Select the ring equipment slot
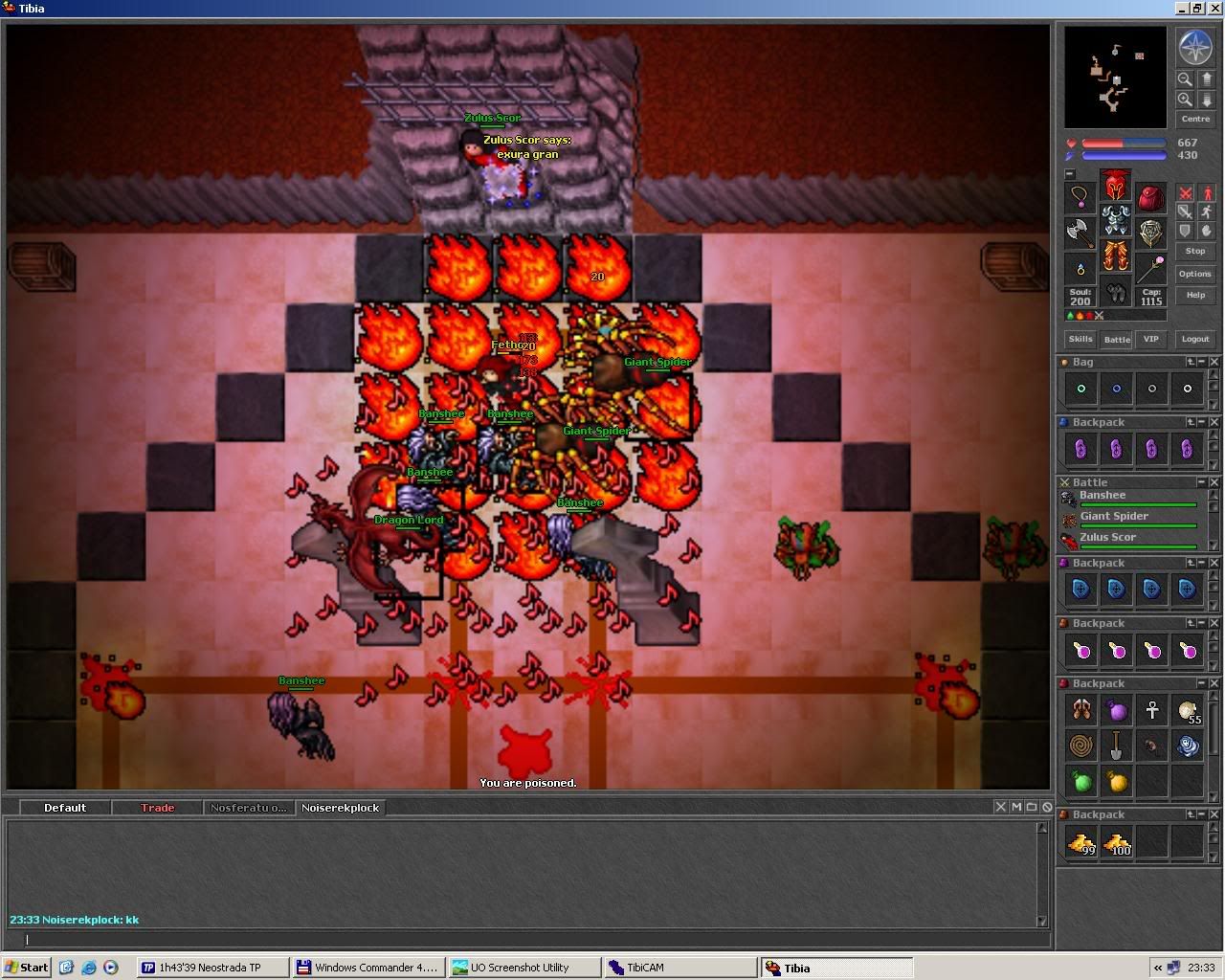Image resolution: width=1225 pixels, height=980 pixels. 1080,269
